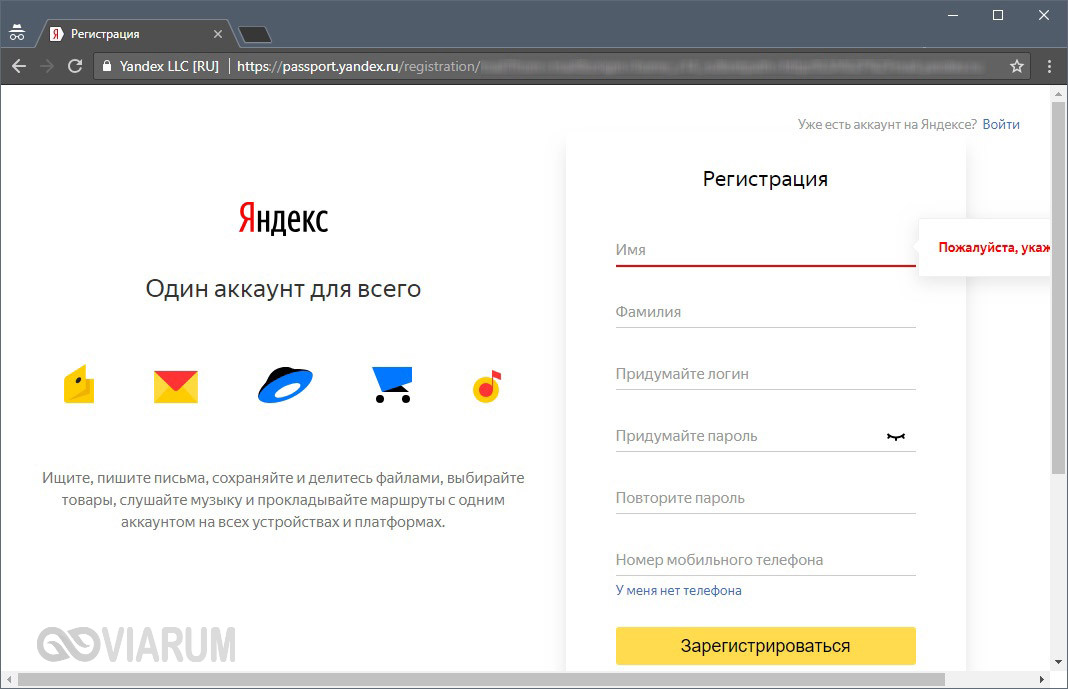Image resolution: width=1068 pixels, height=689 pixels.
Task: Focus the Повторите пароль field
Action: click(x=766, y=498)
